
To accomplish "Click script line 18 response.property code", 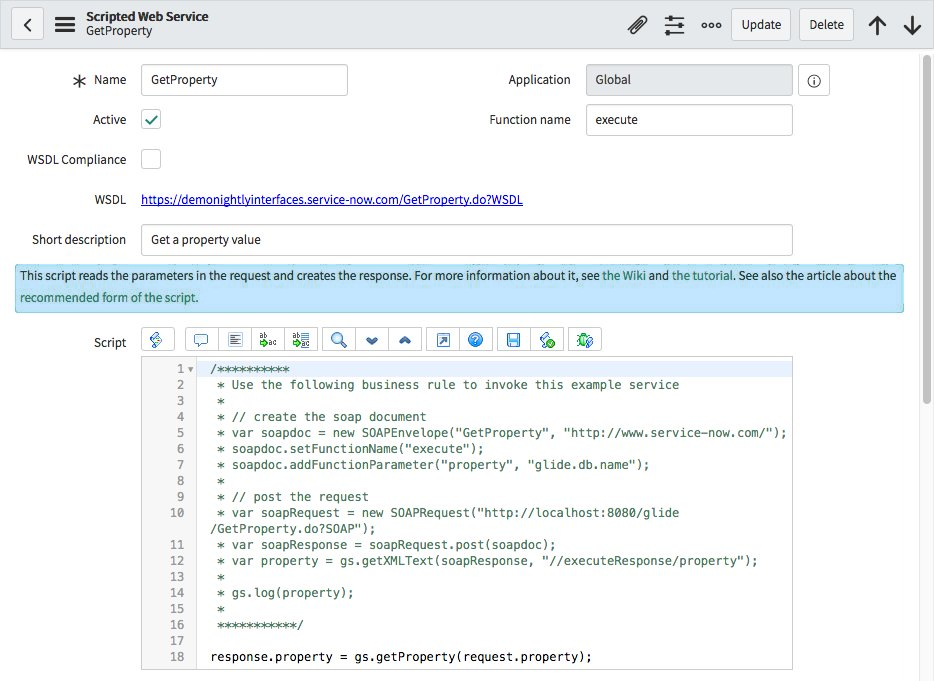I will coord(401,657).
